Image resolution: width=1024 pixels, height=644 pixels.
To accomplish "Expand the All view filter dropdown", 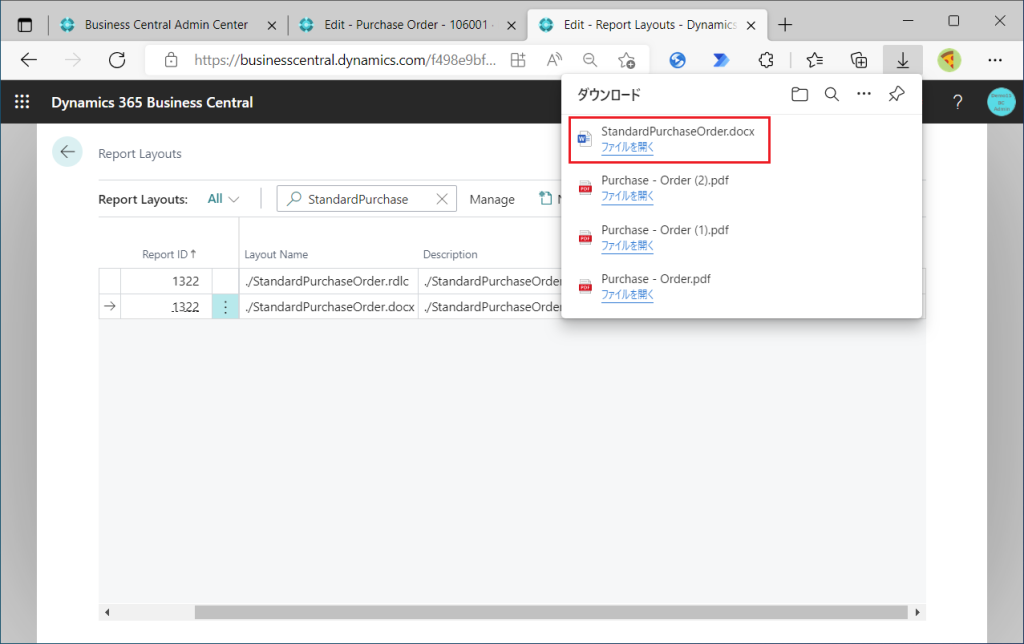I will tap(223, 199).
